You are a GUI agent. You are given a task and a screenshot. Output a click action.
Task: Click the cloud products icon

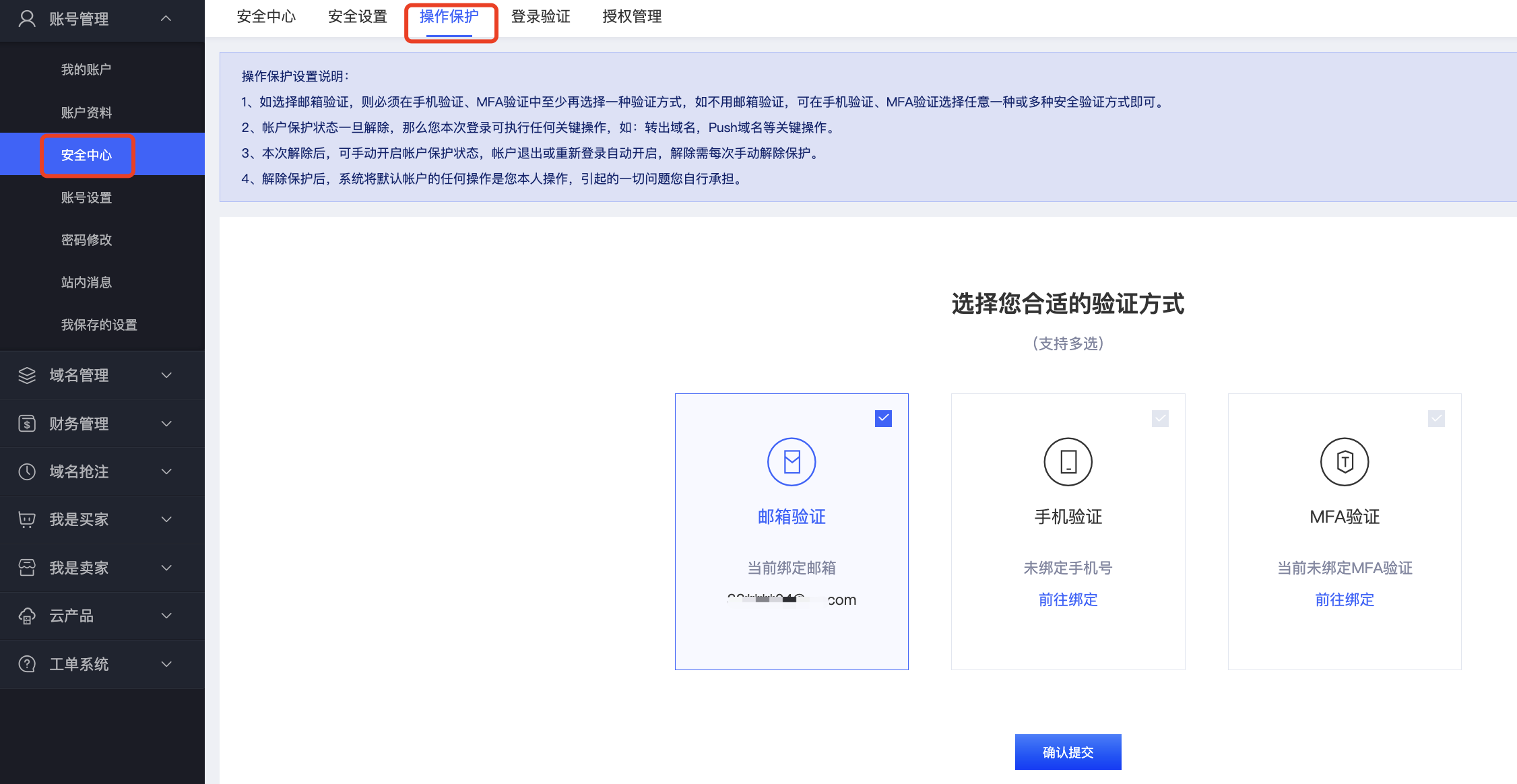tap(27, 616)
